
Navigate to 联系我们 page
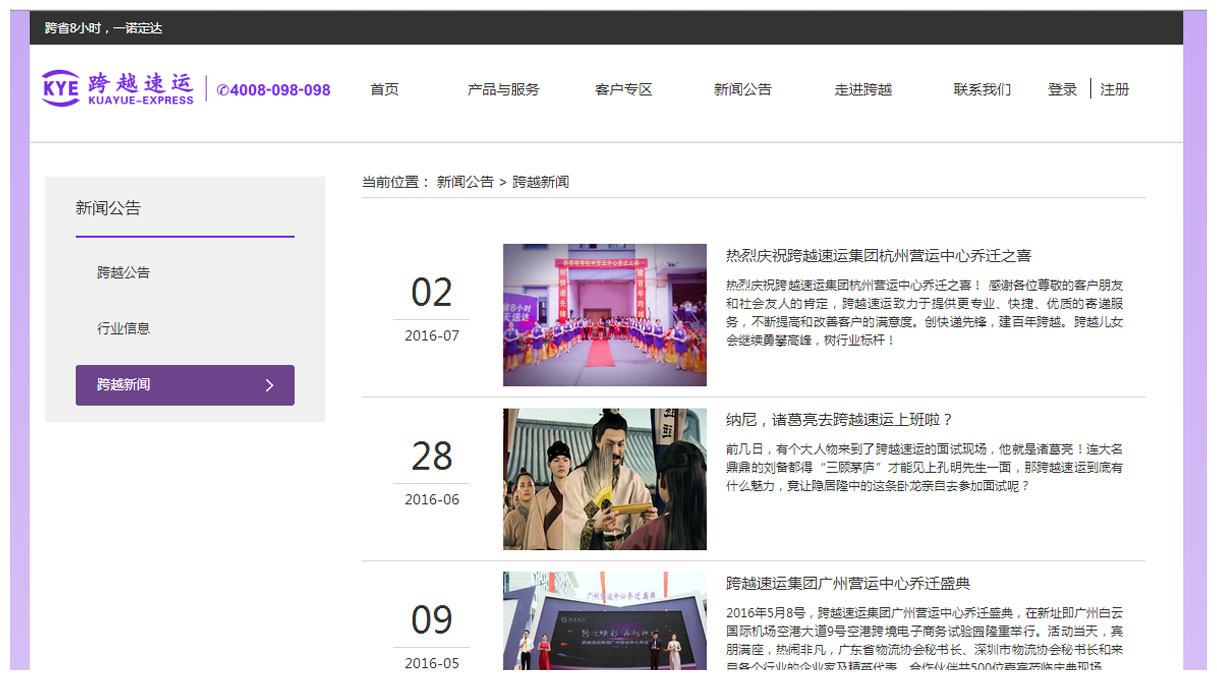pos(982,89)
